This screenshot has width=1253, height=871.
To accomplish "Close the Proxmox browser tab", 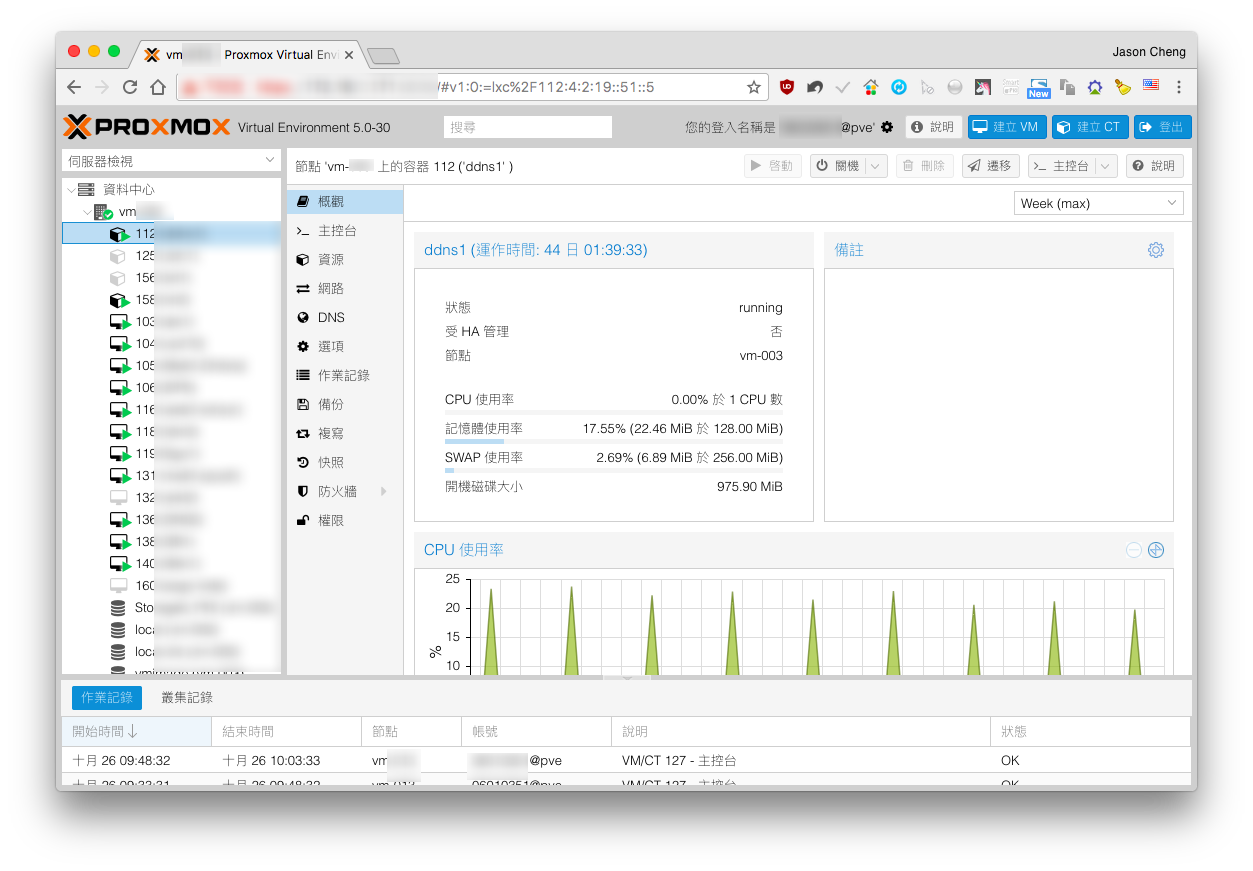I will click(348, 55).
